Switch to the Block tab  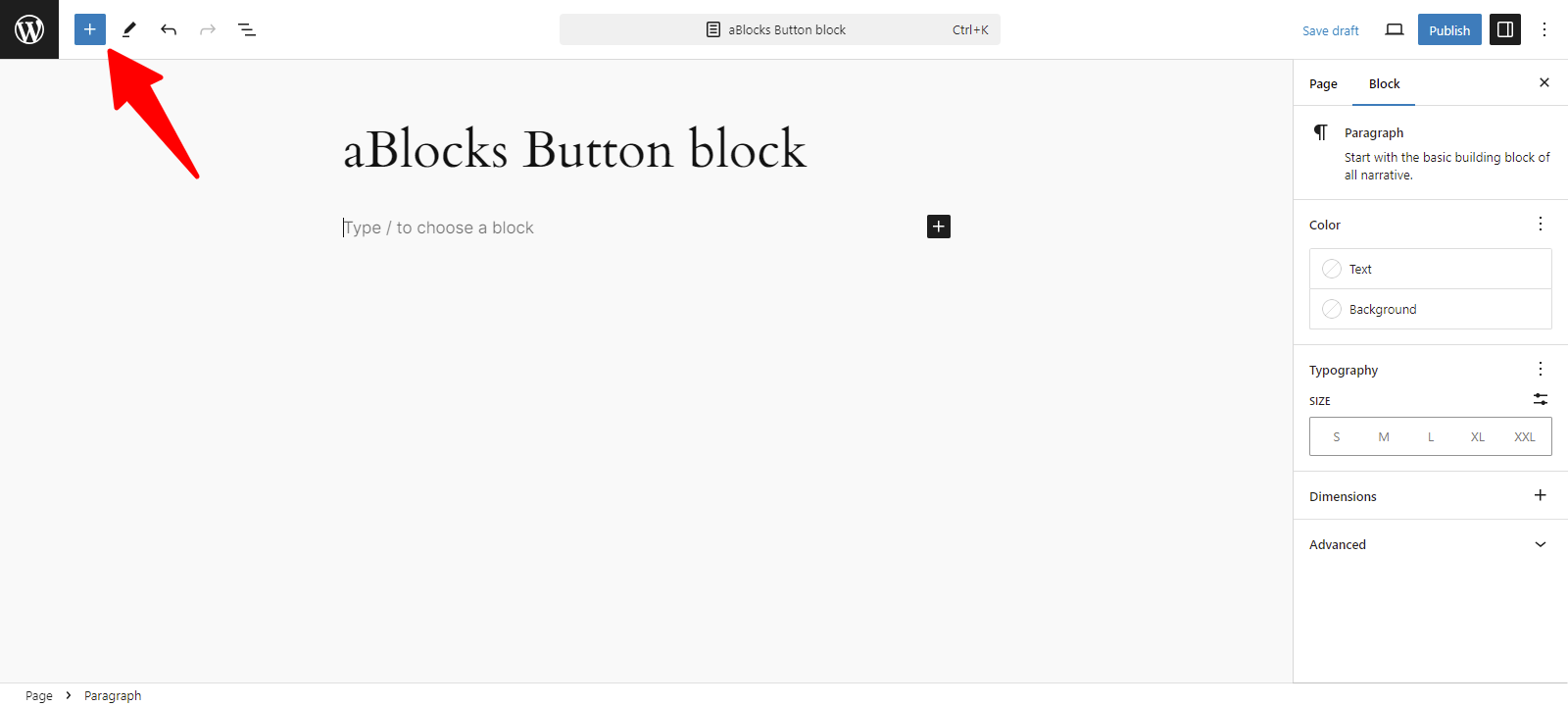click(1384, 84)
